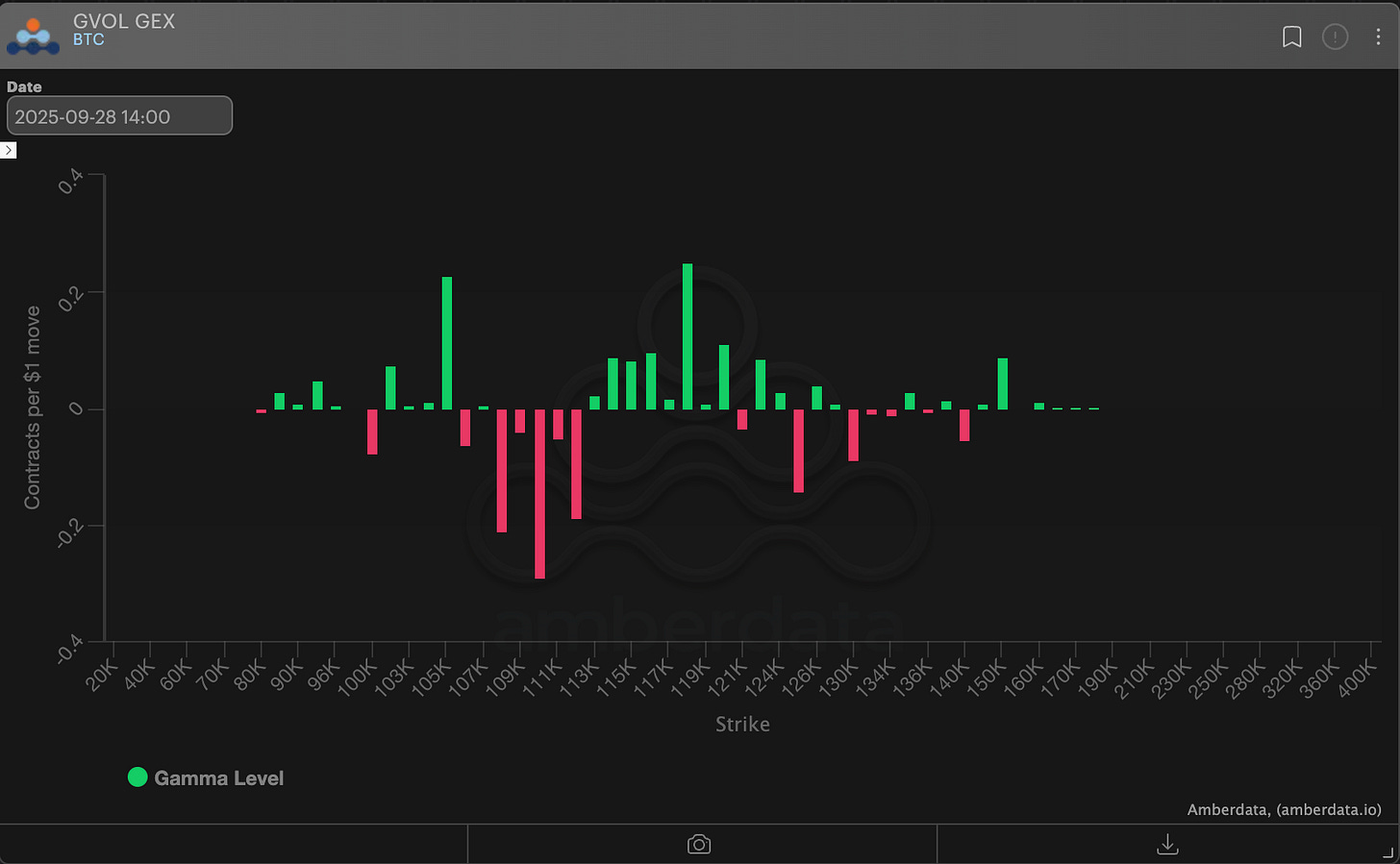Viewport: 1400px width, 864px height.
Task: Open the Date picker field
Action: (119, 116)
